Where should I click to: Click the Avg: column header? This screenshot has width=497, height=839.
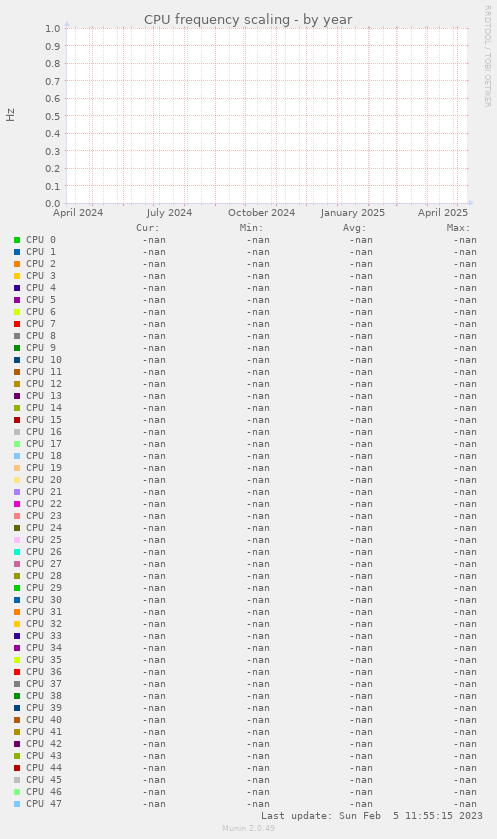click(355, 228)
